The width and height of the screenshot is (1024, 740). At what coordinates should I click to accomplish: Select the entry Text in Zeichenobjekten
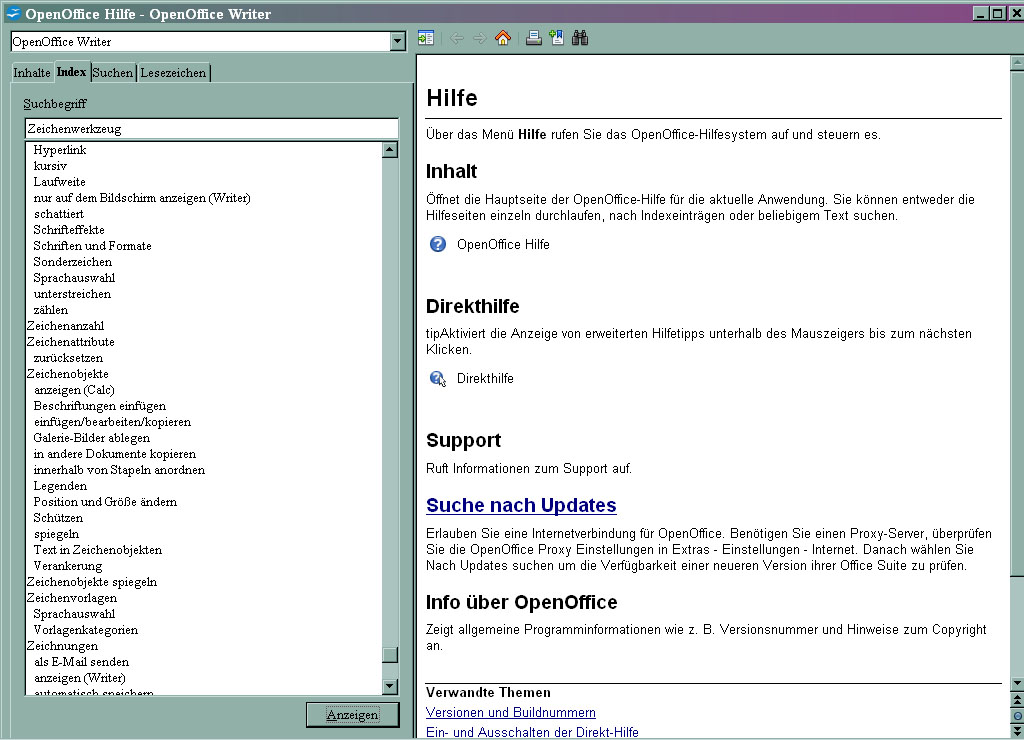pos(98,550)
